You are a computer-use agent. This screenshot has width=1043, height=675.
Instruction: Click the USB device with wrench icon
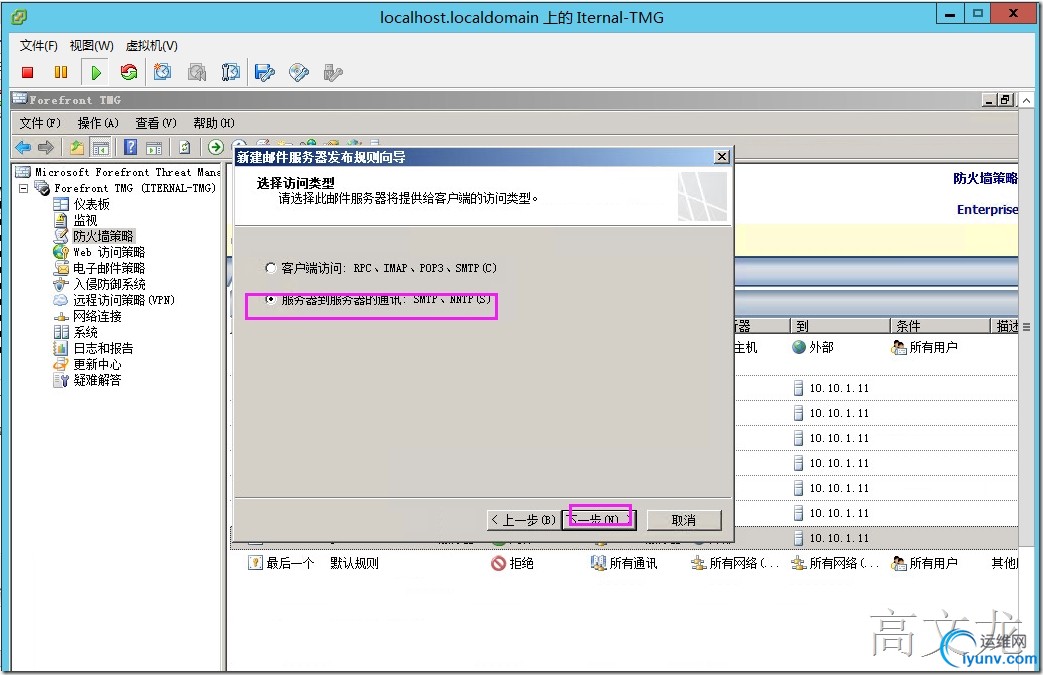333,72
